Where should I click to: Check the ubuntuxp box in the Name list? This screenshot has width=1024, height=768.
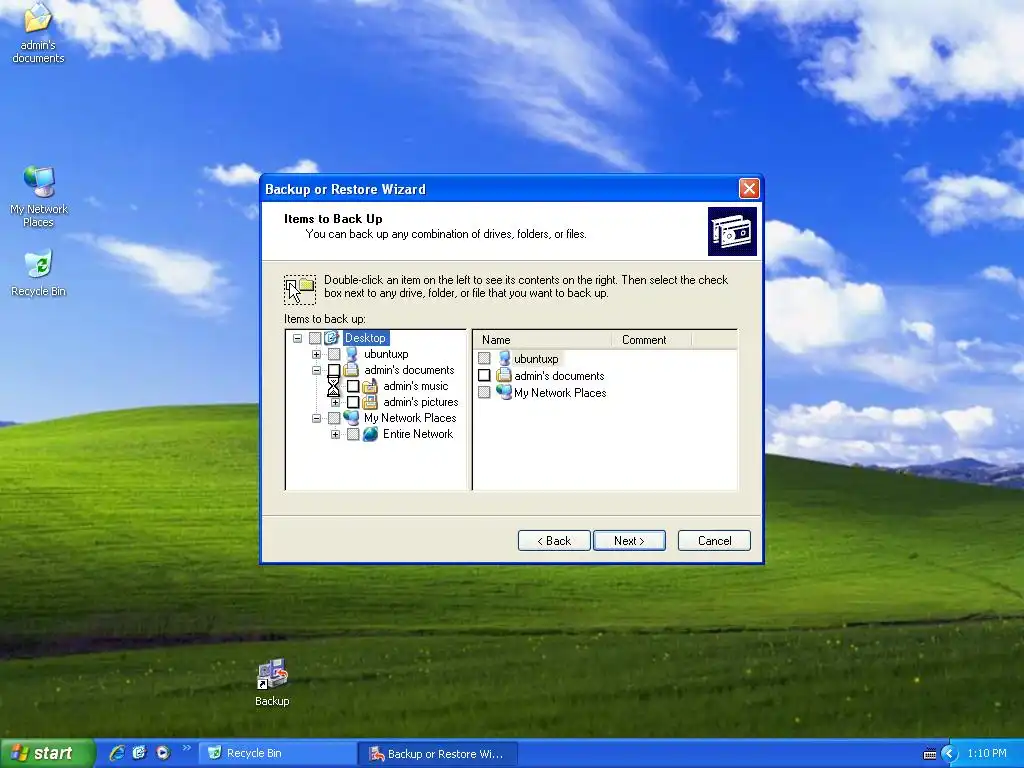[484, 358]
